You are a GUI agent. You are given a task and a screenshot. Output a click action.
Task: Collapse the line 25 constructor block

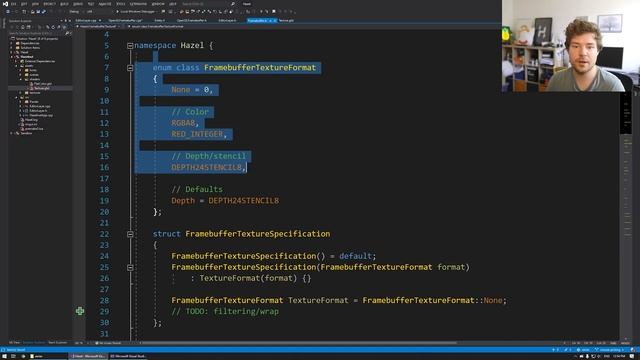(130, 268)
